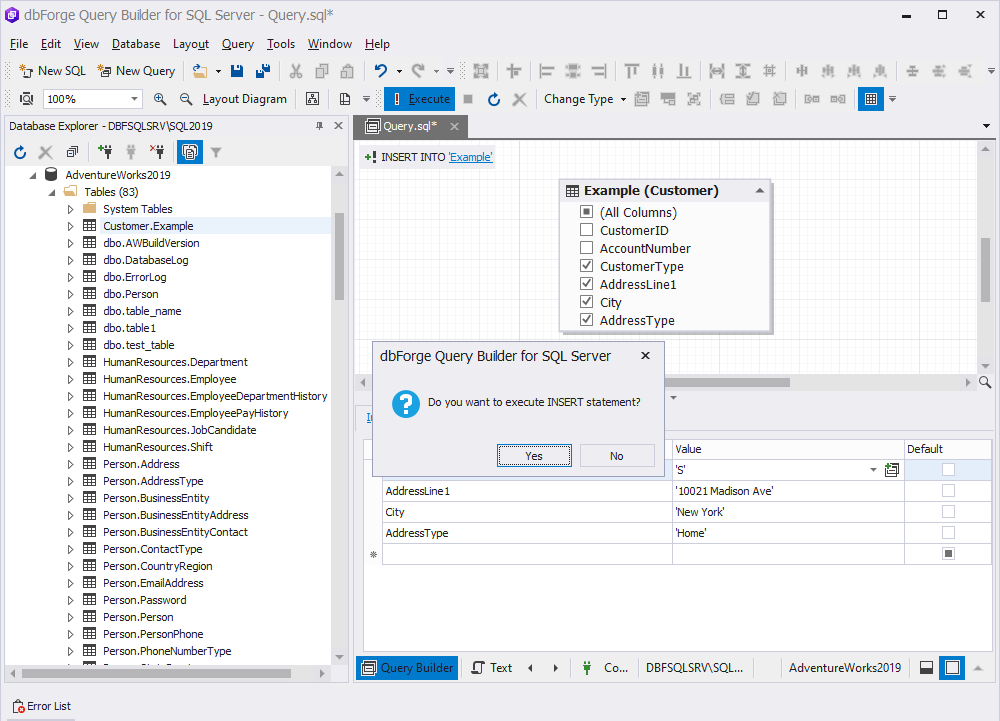
Task: Uncheck the CustomerType column checkbox
Action: pos(586,265)
